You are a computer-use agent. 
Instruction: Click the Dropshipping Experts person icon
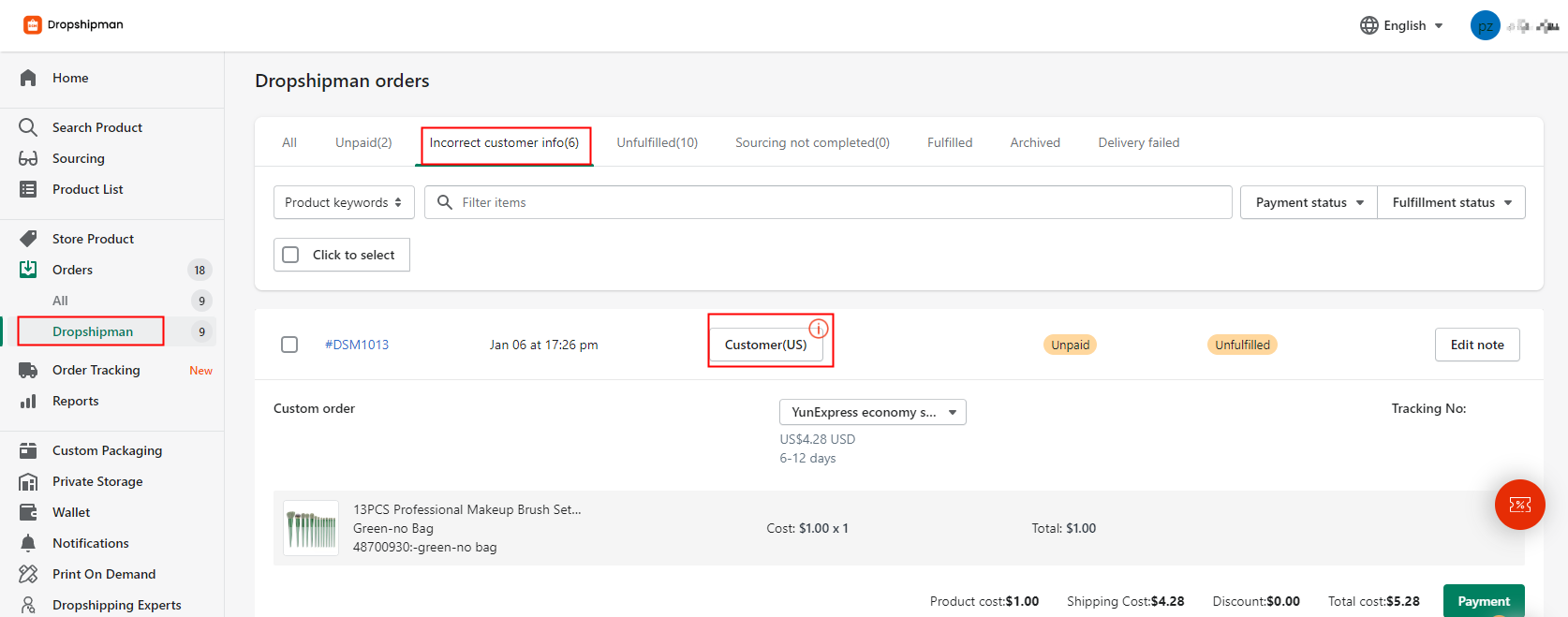point(28,605)
